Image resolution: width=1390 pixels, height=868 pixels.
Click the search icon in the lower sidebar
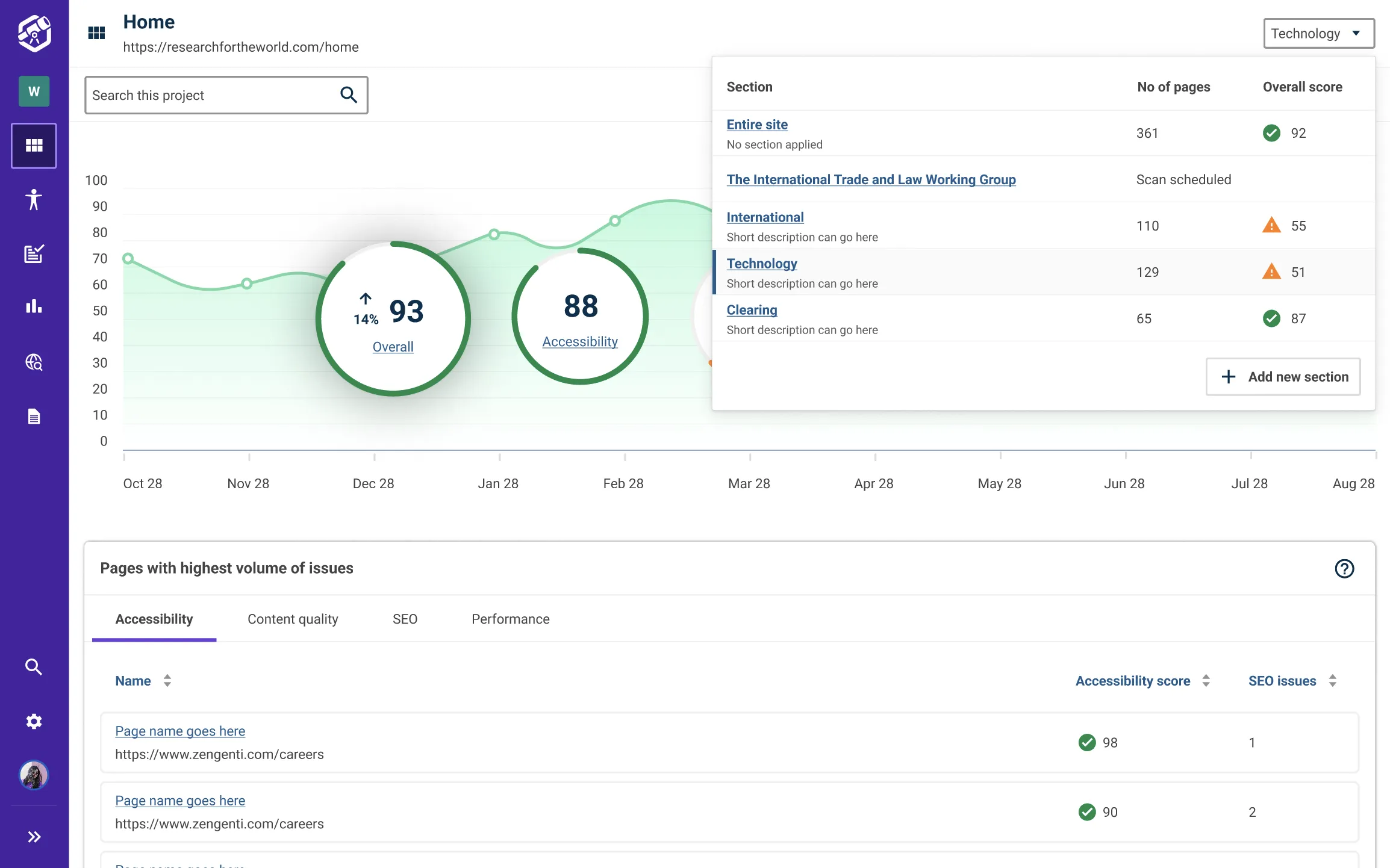[34, 666]
